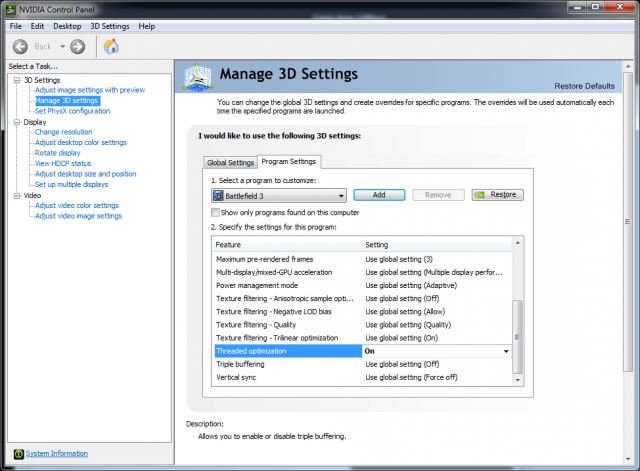Toggle Show only programs found checkbox

215,213
